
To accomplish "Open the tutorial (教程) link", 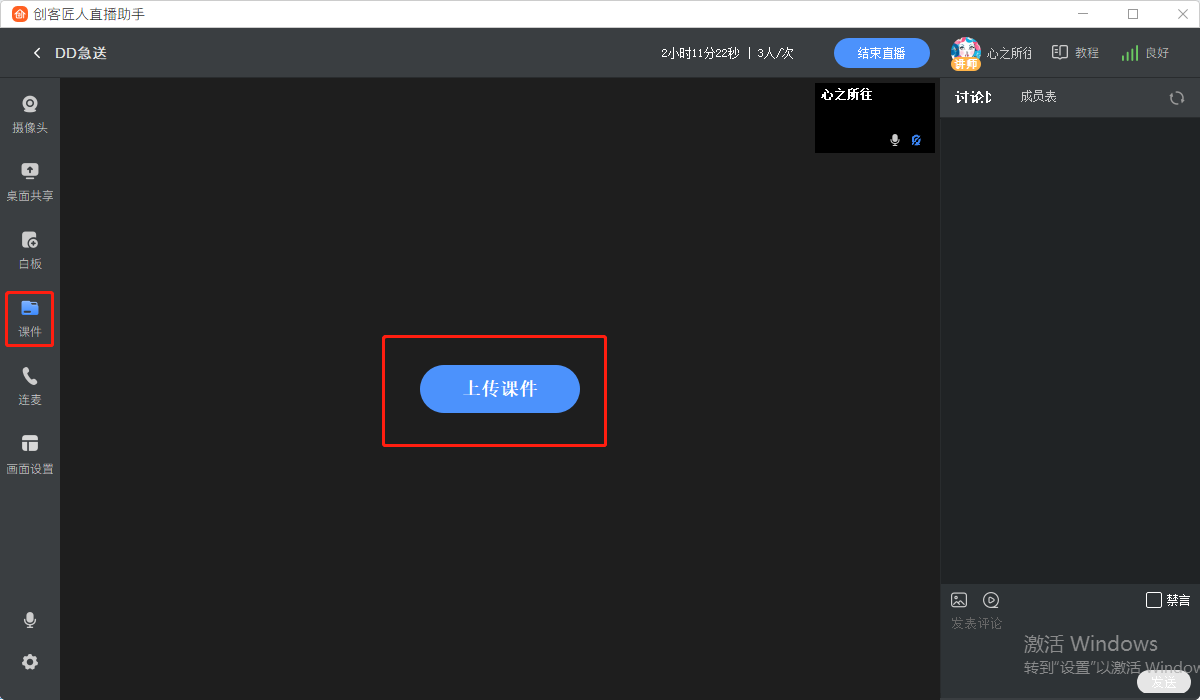I will (1075, 53).
